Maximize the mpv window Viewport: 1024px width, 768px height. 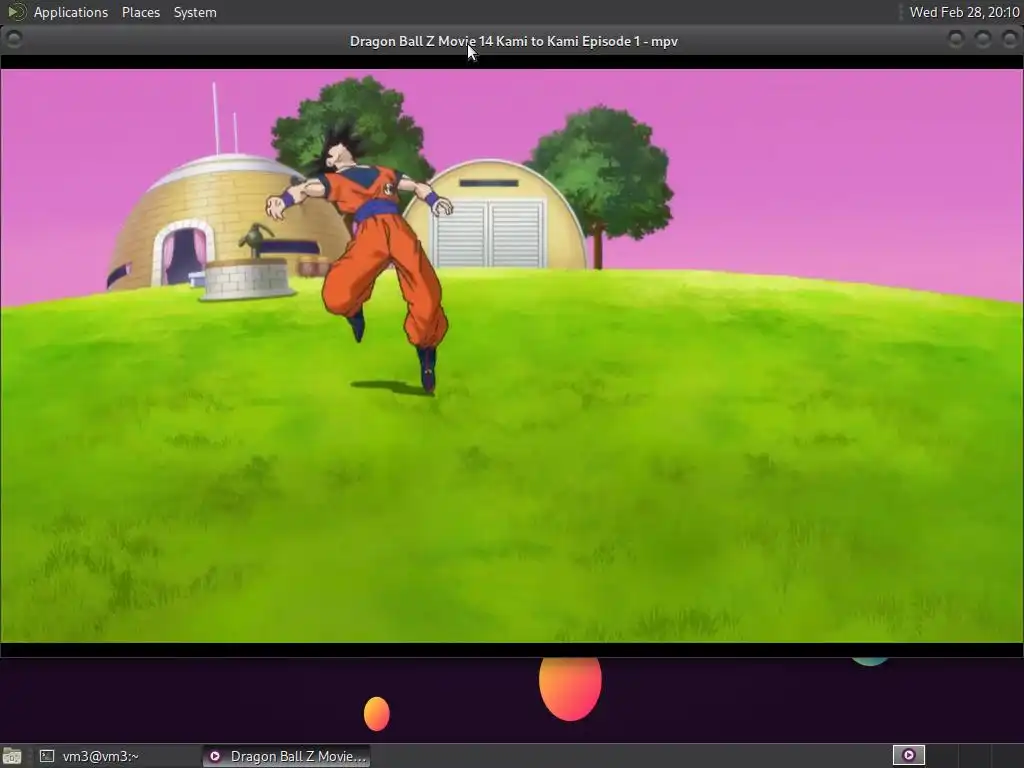[983, 39]
